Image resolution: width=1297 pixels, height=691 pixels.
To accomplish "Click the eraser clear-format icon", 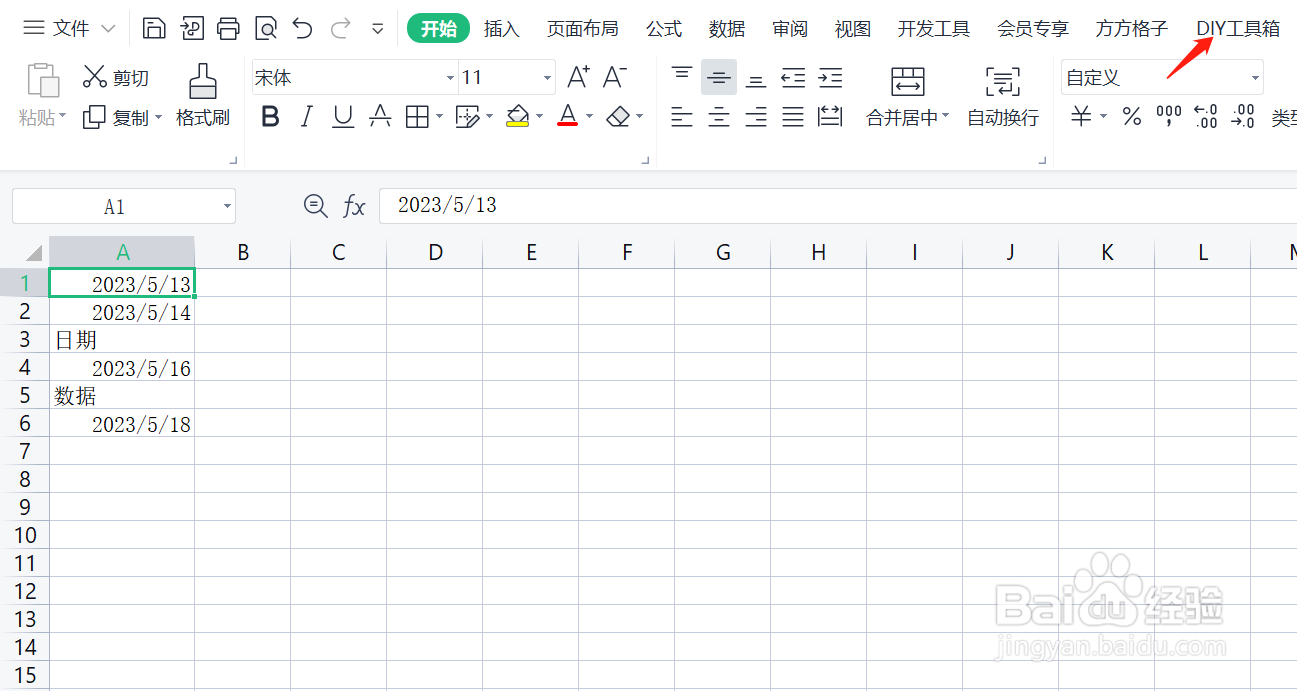I will tap(618, 117).
